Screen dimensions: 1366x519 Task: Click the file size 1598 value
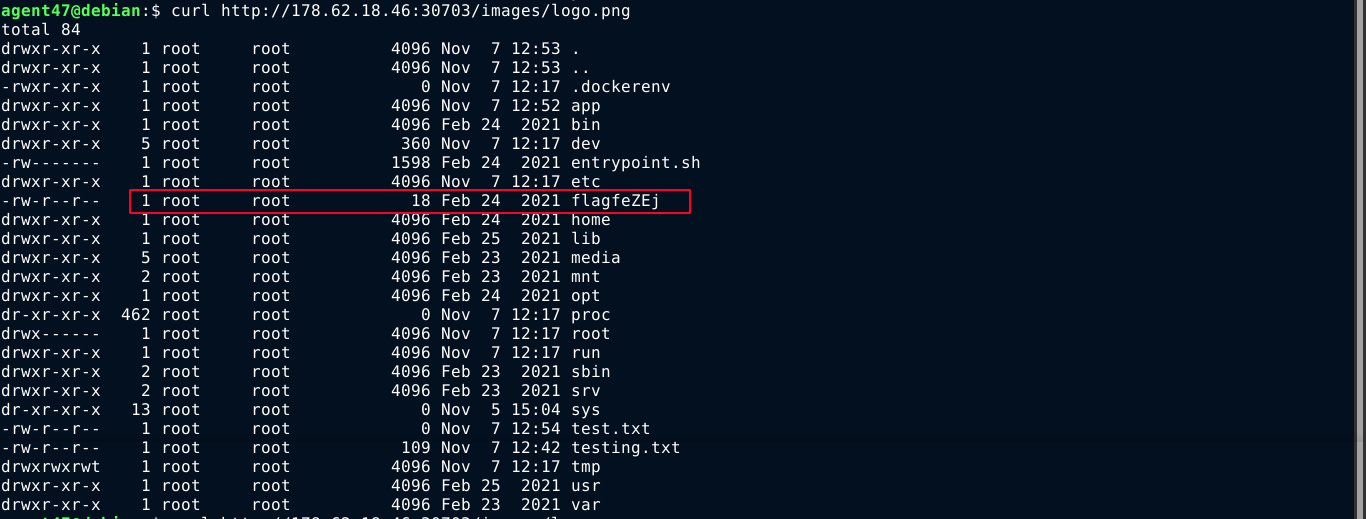(411, 163)
